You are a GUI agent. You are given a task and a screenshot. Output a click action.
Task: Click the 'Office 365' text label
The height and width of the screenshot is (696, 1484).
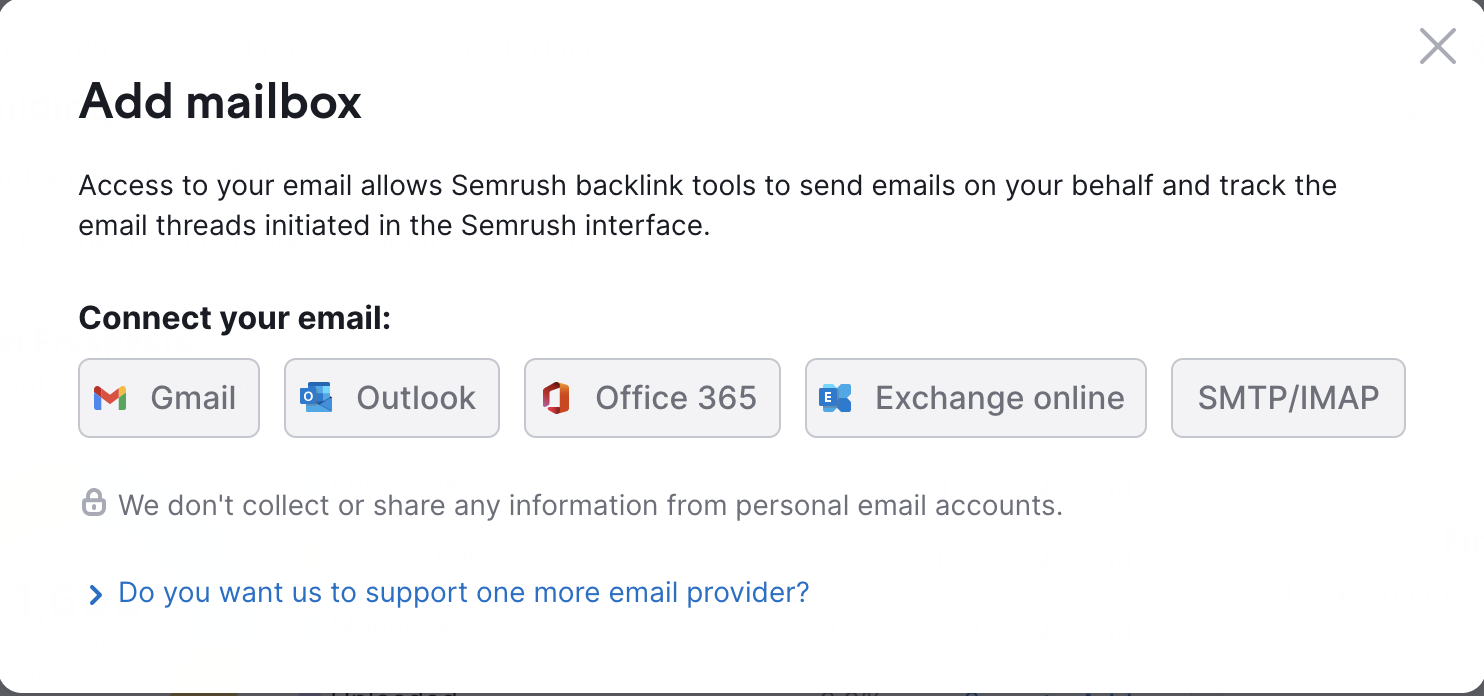pyautogui.click(x=676, y=398)
